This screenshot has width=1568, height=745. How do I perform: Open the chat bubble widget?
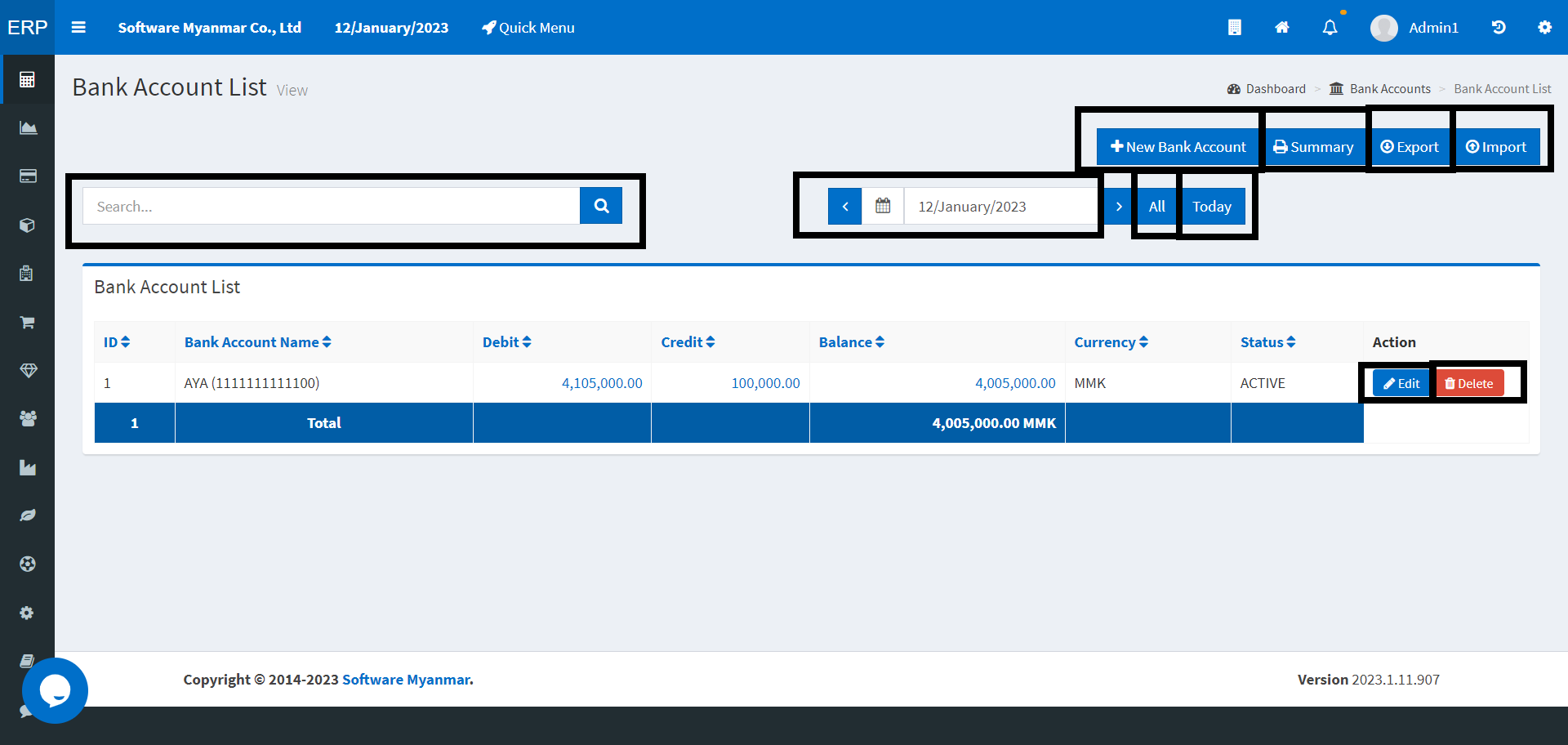[x=55, y=690]
